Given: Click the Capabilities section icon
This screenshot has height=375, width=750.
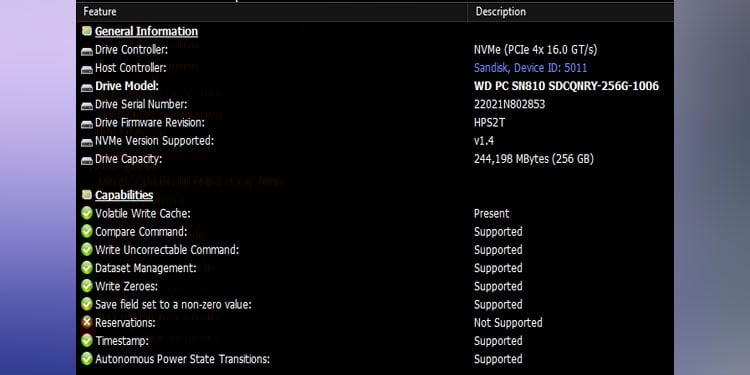Looking at the screenshot, I should pos(87,195).
